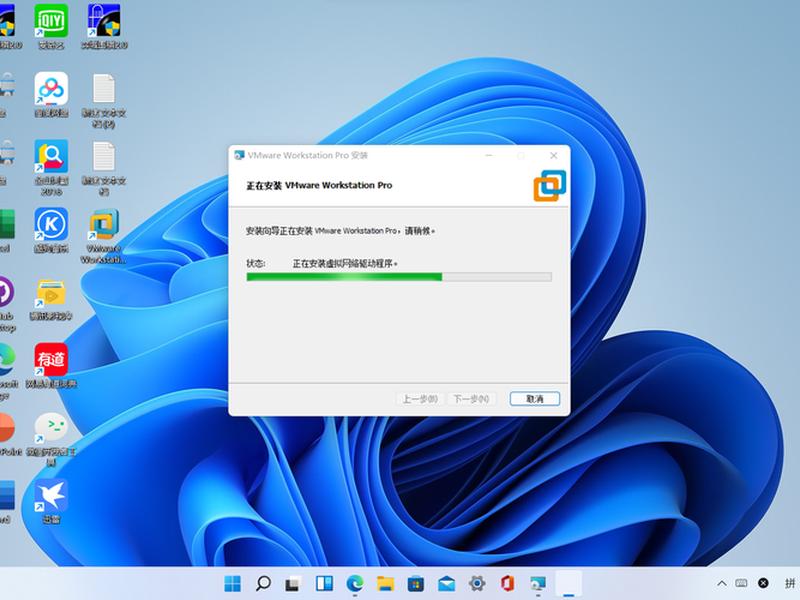
Task: Click the installation progress bar
Action: (x=399, y=277)
